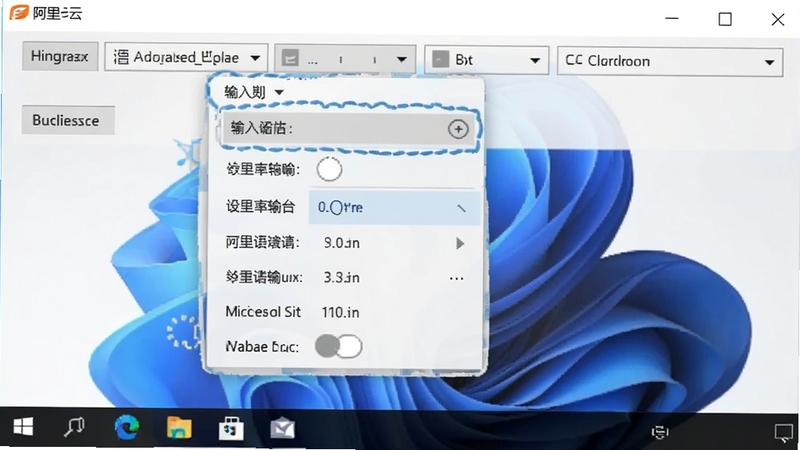Open the Bit dropdown
The image size is (800, 450).
487,60
